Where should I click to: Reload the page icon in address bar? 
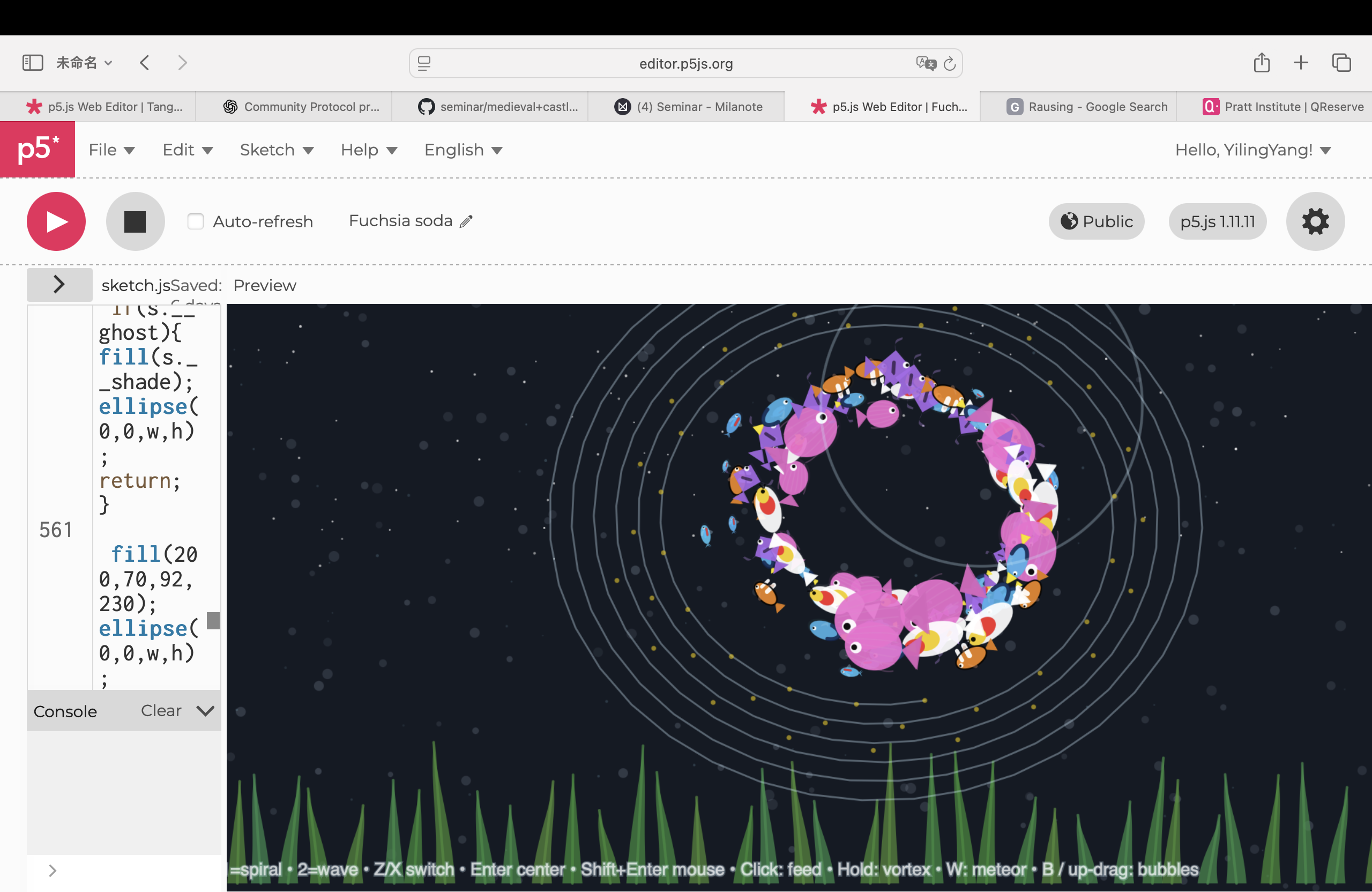[950, 64]
